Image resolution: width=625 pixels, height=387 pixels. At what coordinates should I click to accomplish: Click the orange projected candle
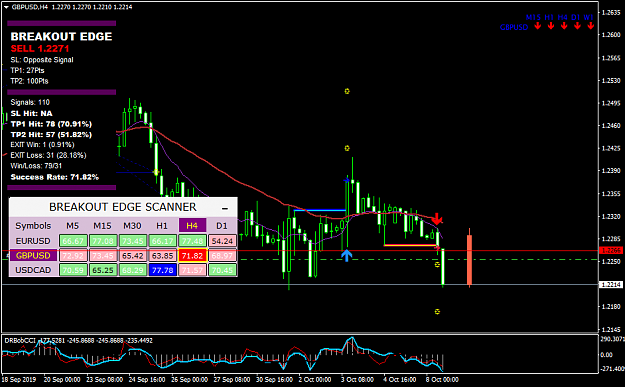470,260
